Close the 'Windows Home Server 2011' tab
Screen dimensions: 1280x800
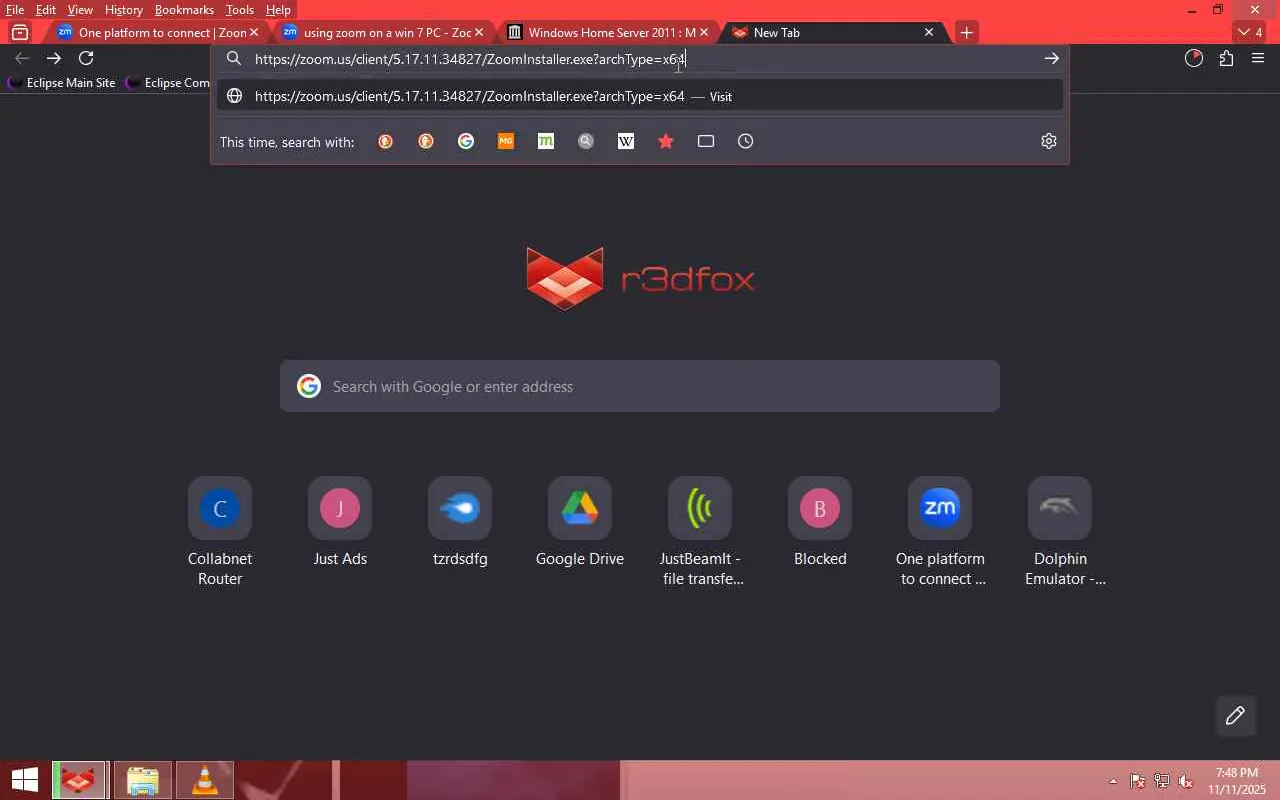[704, 32]
